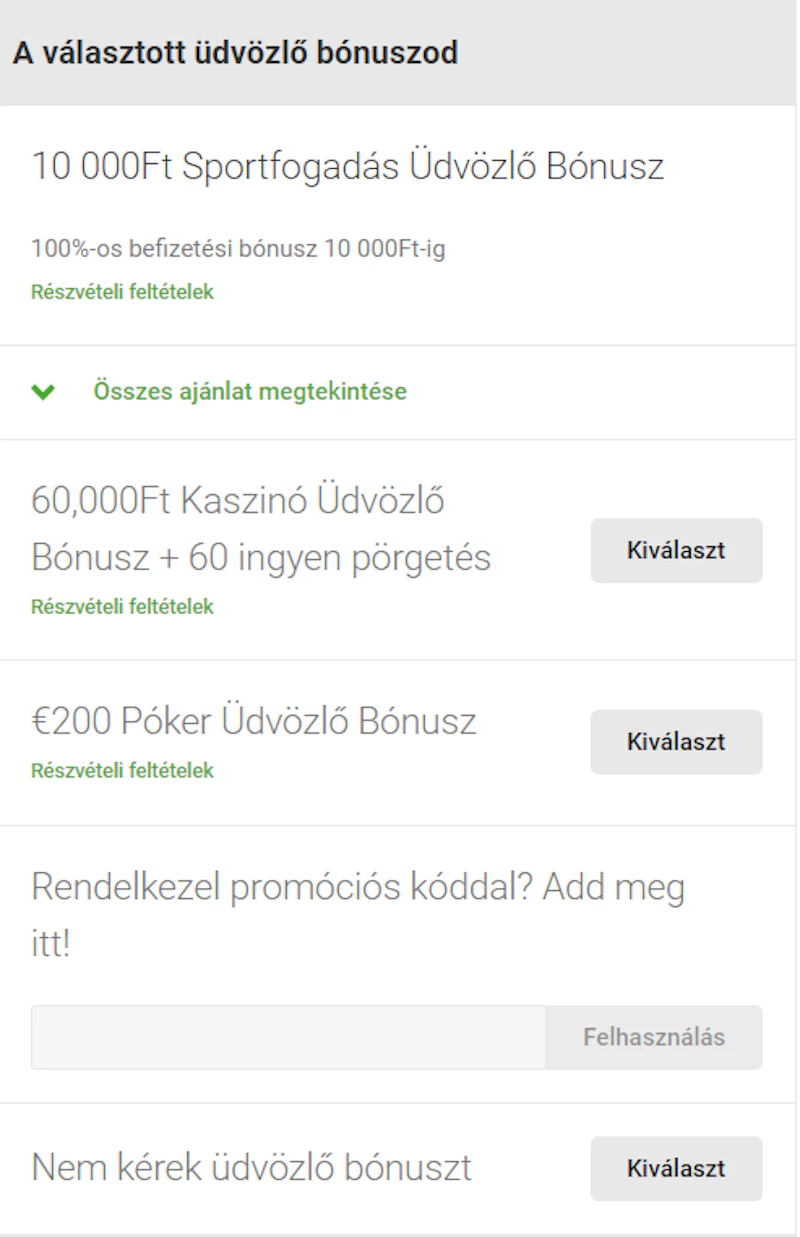Focus the promotional code input field
Screen dimensions: 800x1237
288,1037
